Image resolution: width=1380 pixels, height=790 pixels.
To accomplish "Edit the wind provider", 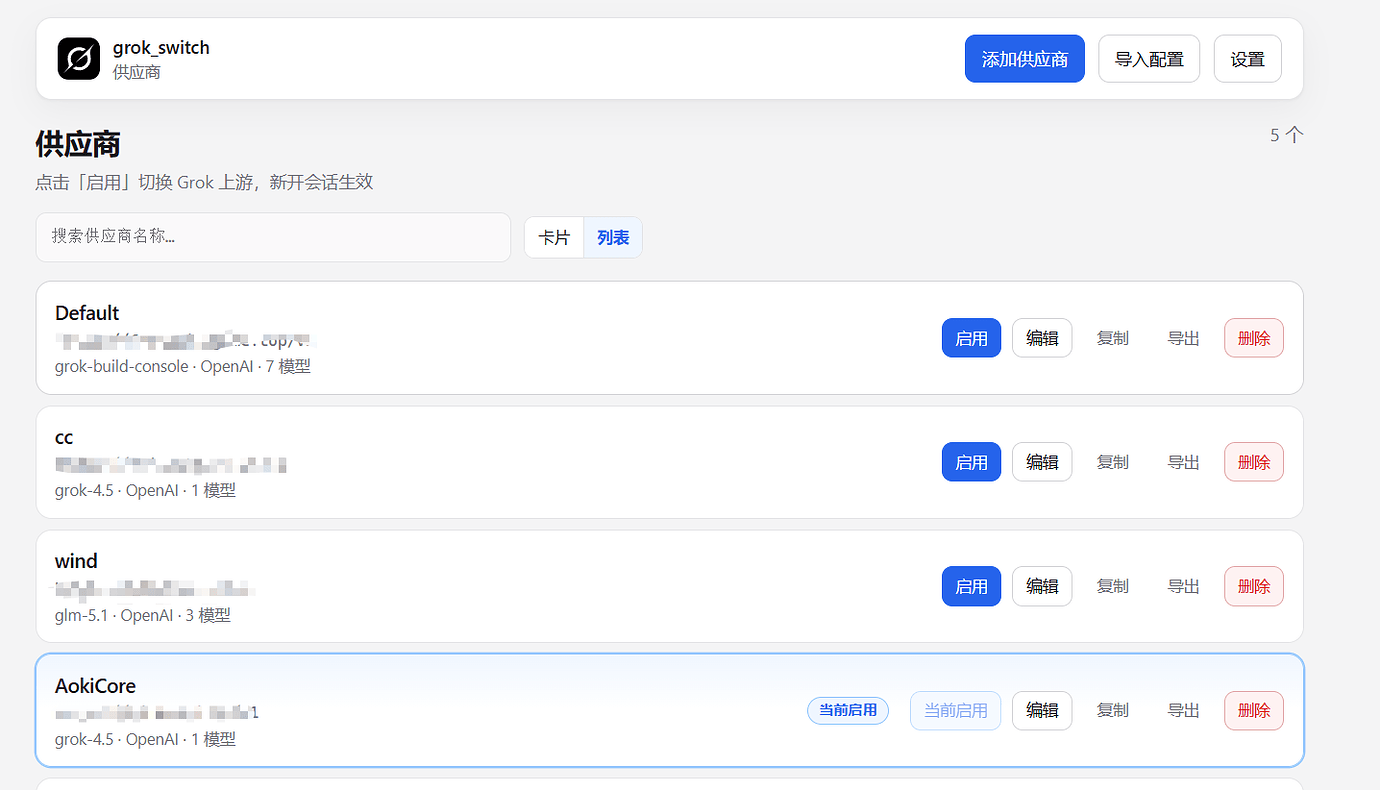I will click(x=1042, y=586).
